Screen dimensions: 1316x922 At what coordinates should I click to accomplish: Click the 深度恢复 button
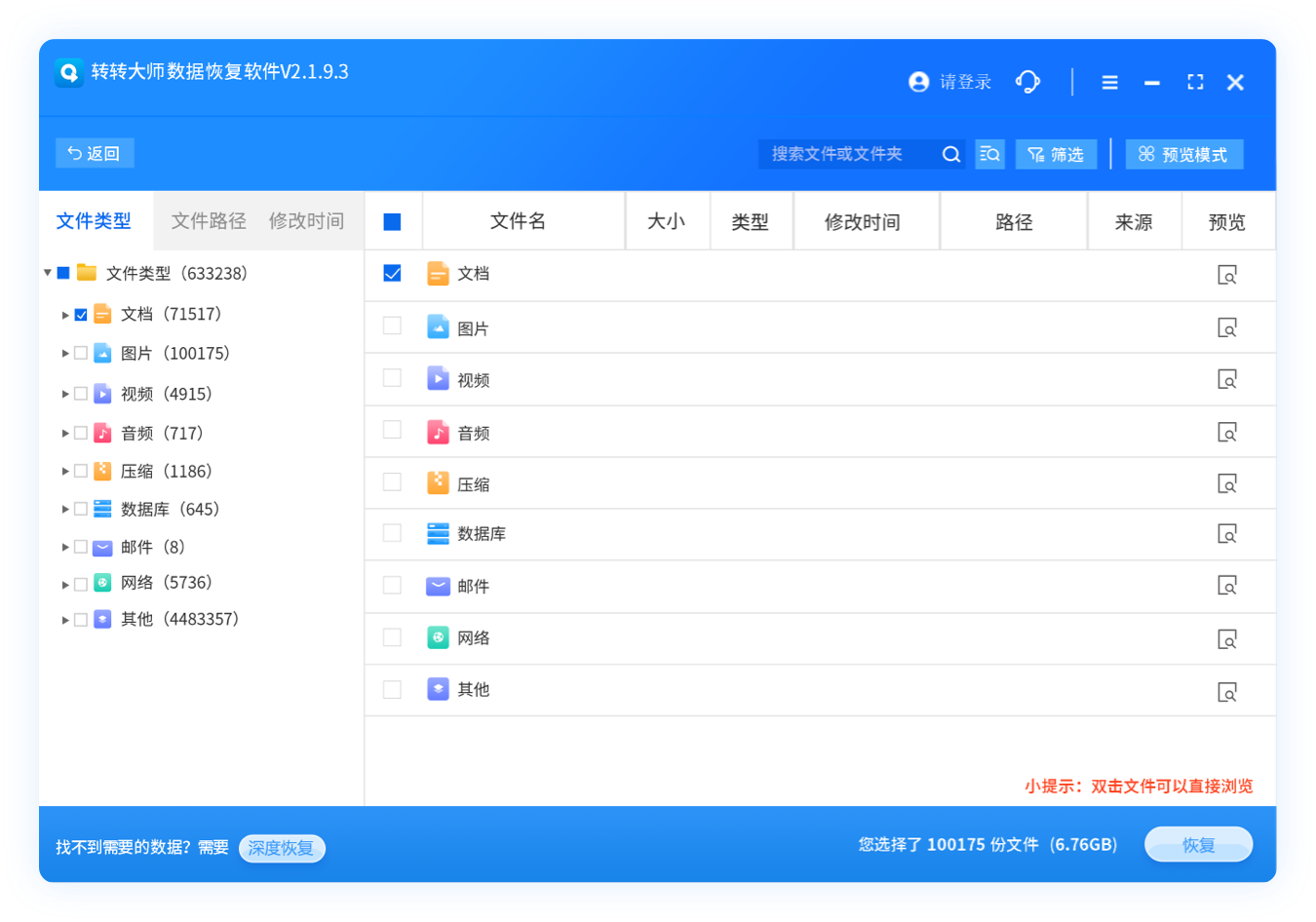281,848
